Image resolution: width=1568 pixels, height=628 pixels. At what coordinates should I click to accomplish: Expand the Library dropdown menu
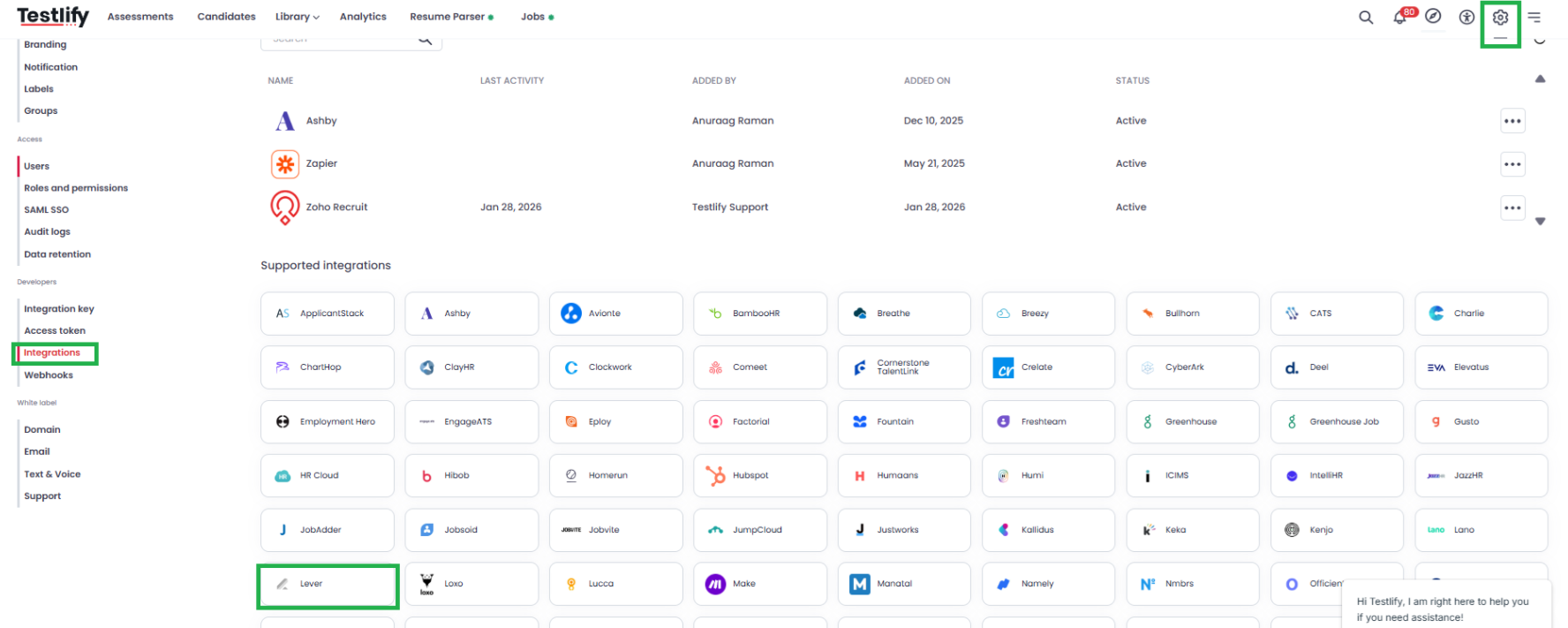pyautogui.click(x=297, y=17)
